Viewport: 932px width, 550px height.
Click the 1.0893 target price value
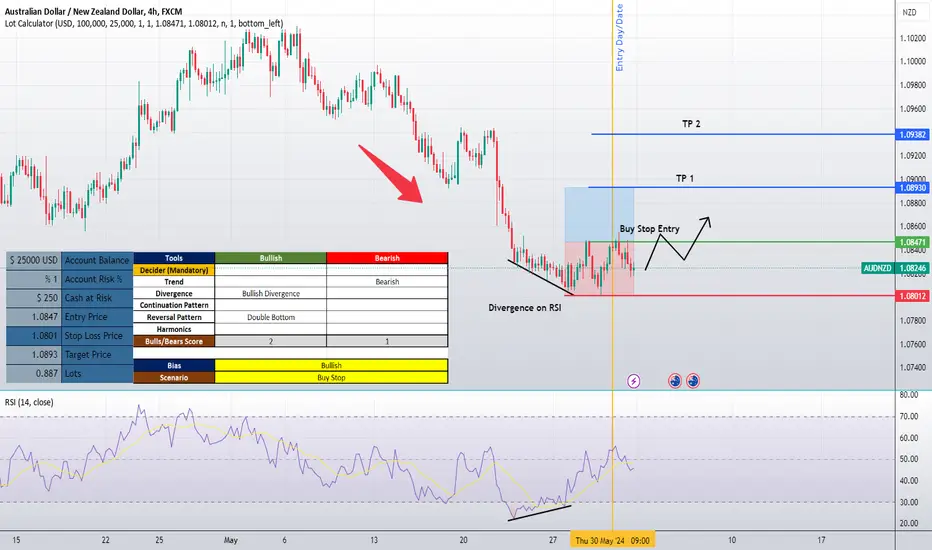click(x=33, y=355)
